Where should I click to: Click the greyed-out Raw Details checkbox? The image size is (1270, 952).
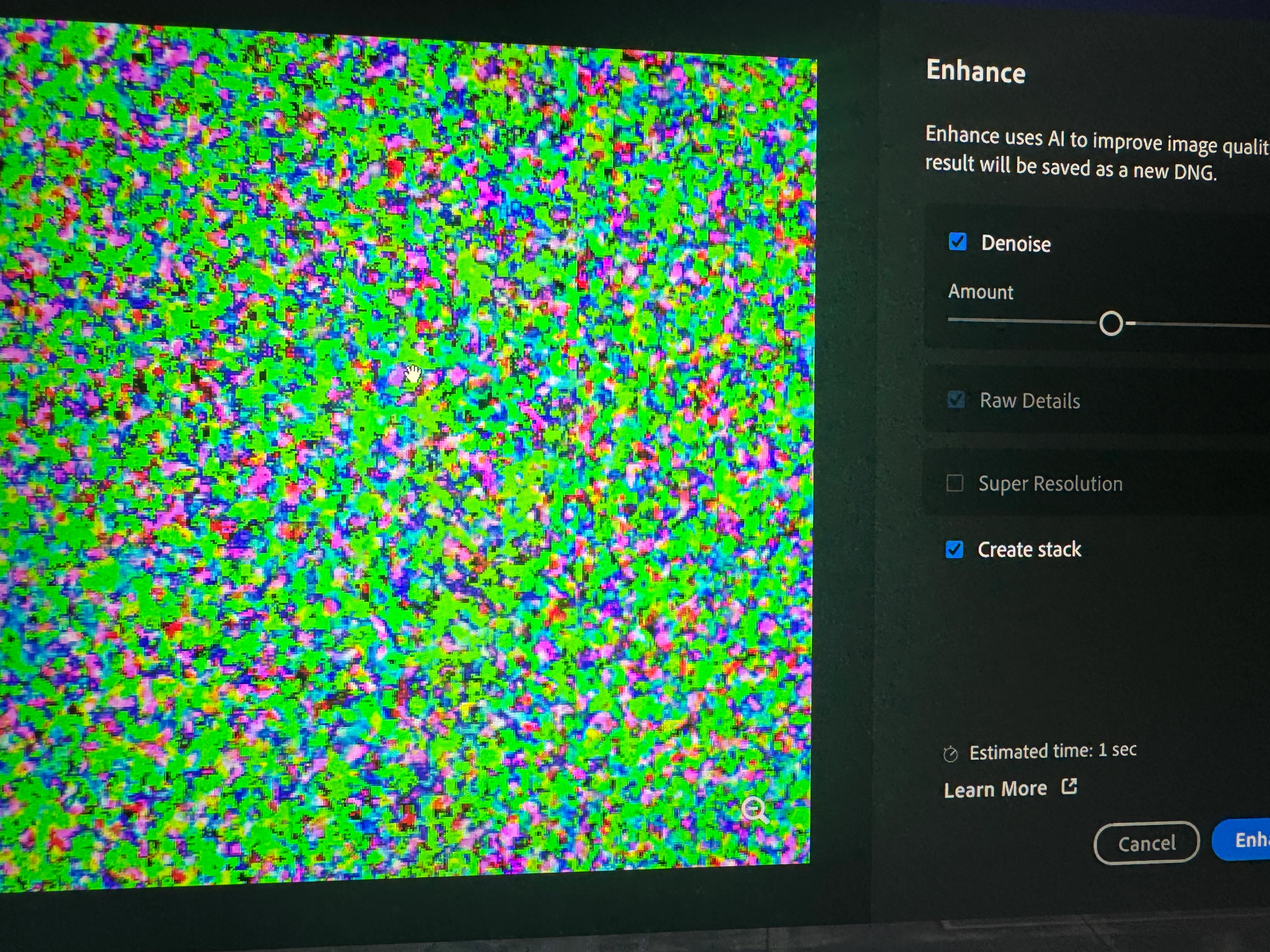pos(956,399)
